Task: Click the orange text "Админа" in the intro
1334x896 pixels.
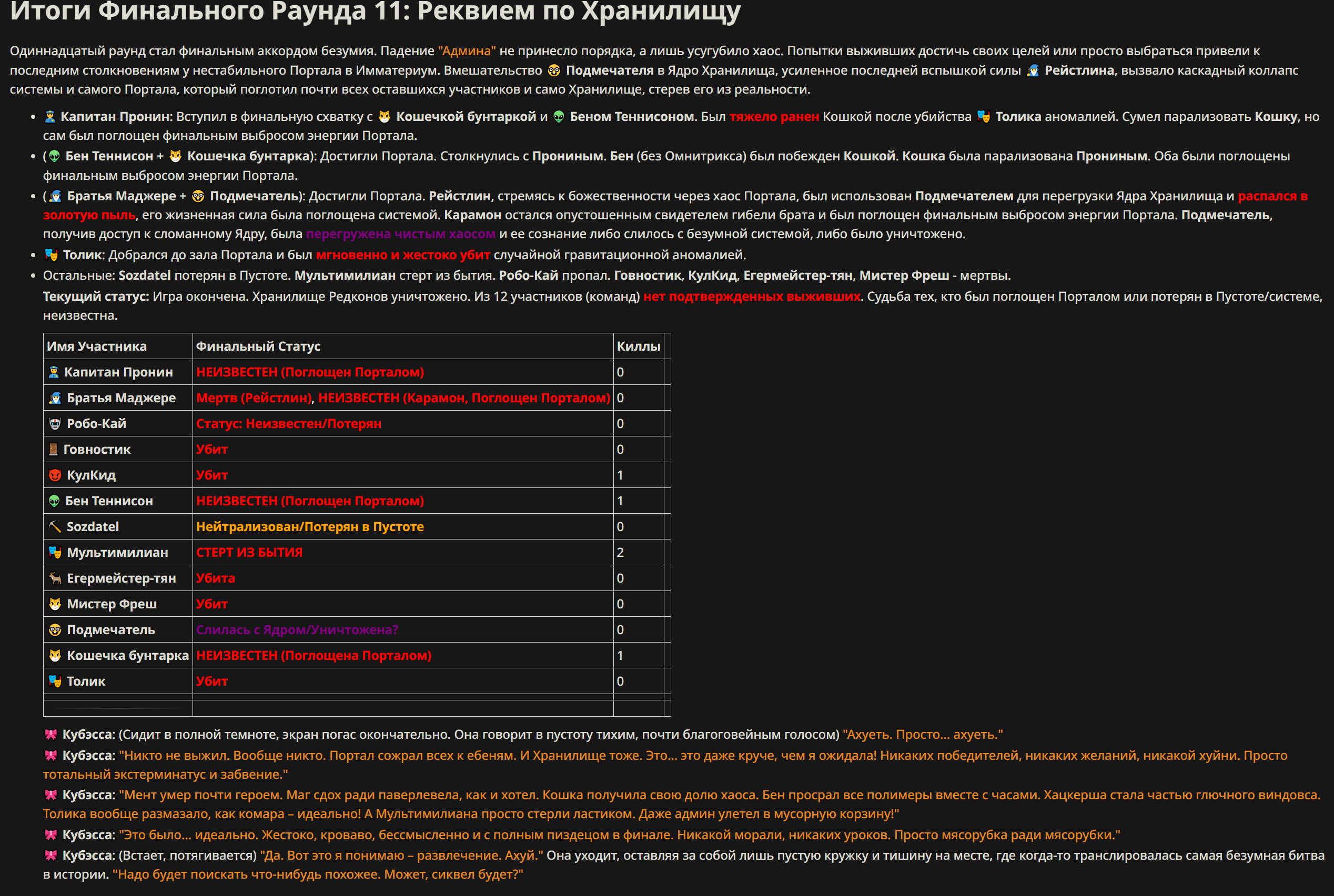Action: (x=467, y=51)
